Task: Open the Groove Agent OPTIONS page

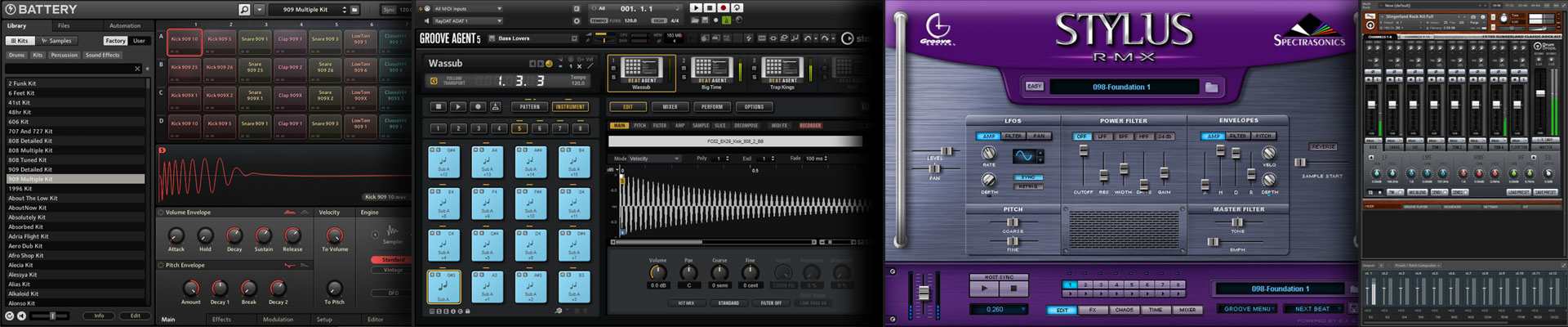Action: (x=754, y=107)
